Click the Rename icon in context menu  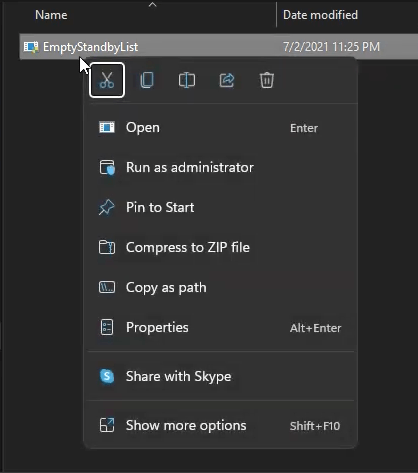click(x=187, y=80)
